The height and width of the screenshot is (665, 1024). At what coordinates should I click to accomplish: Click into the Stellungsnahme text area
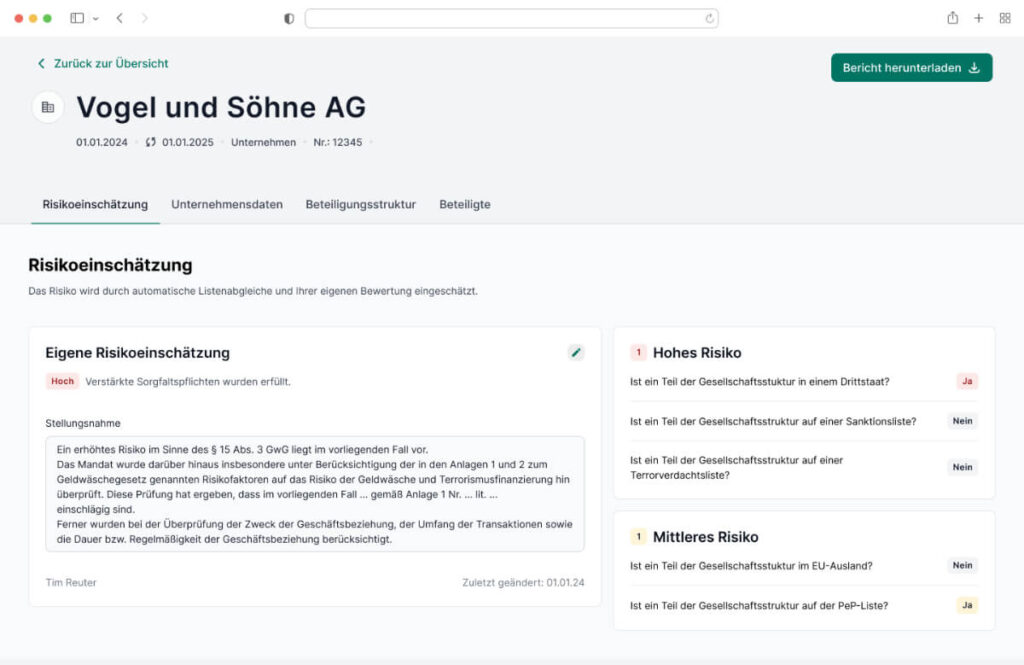tap(315, 494)
